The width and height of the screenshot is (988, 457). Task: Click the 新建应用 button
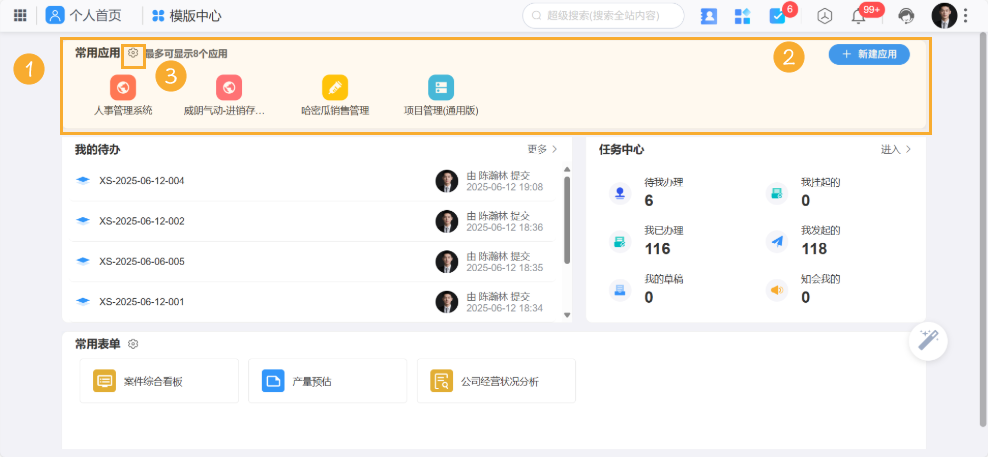(x=869, y=54)
